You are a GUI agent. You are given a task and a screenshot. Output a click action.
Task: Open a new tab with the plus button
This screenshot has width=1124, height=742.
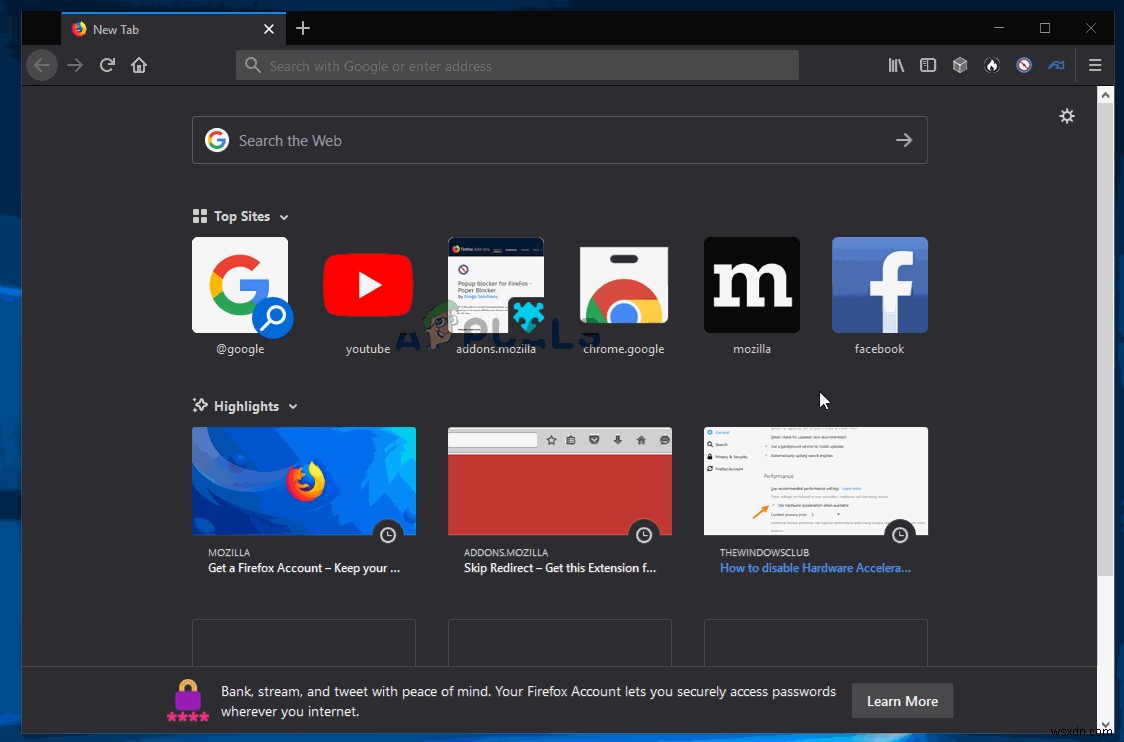303,29
